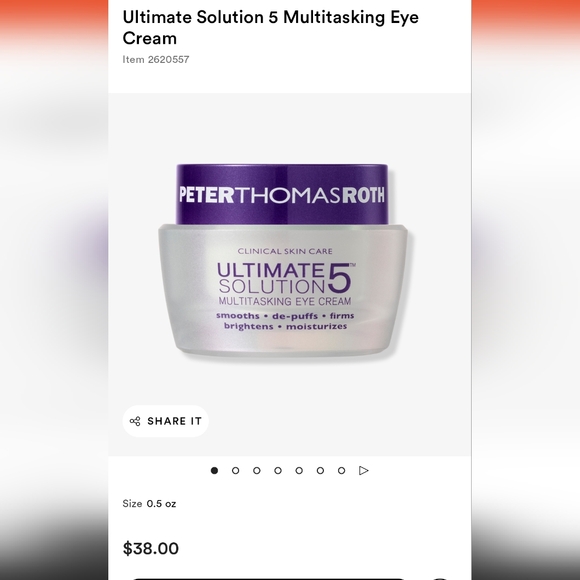Click the $38.00 price
The height and width of the screenshot is (580, 580).
pyautogui.click(x=151, y=548)
